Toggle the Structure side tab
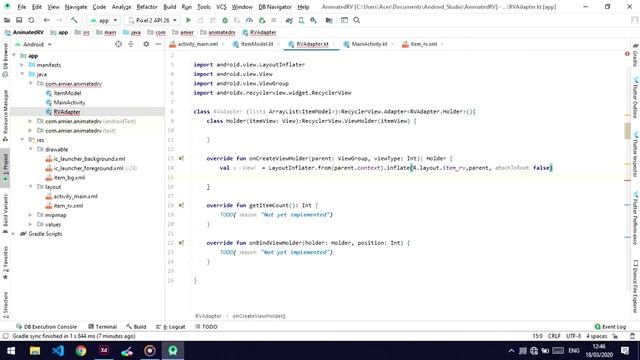Viewport: 640px width, 360px height. point(5,304)
